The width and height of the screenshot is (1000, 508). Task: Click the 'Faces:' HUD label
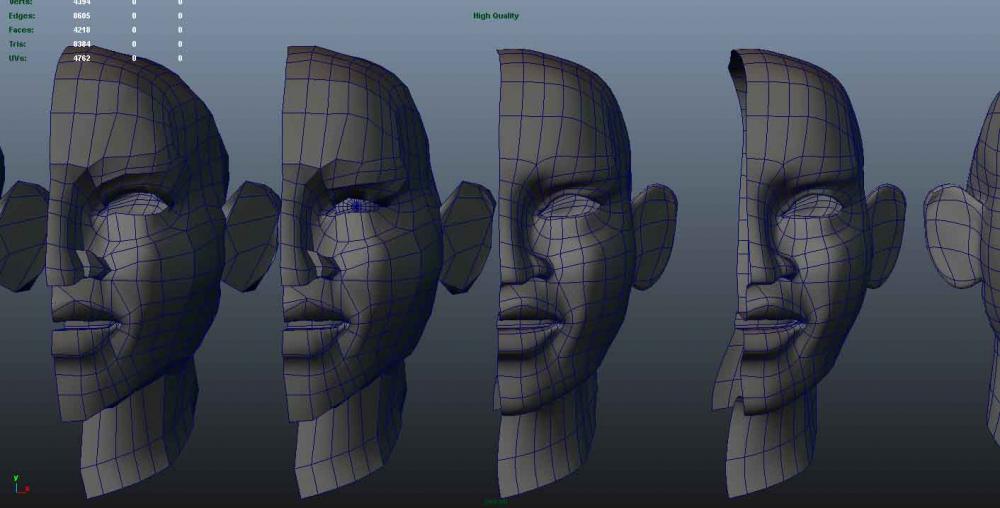(x=21, y=30)
